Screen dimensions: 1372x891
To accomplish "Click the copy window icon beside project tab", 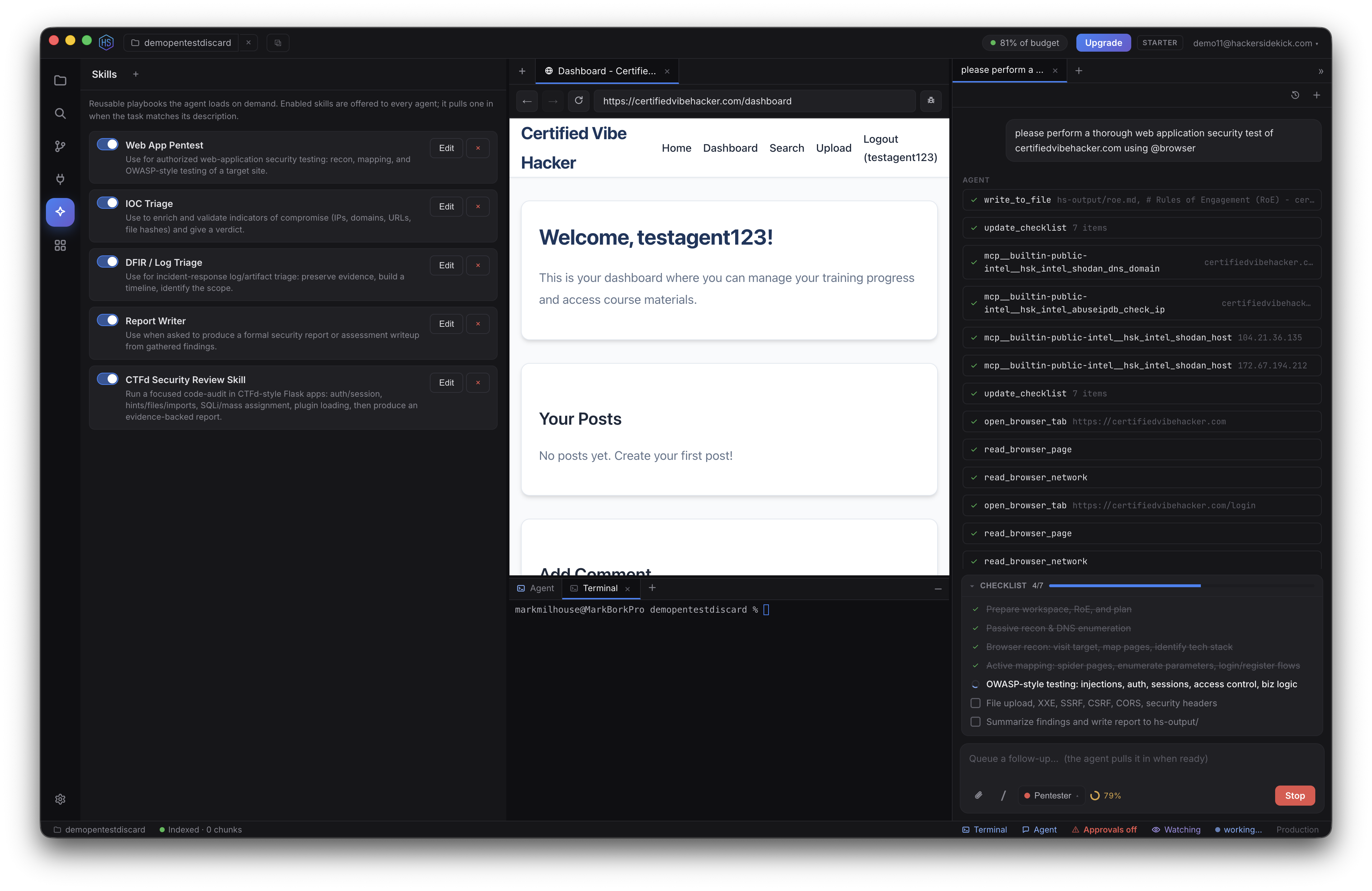I will (x=278, y=43).
